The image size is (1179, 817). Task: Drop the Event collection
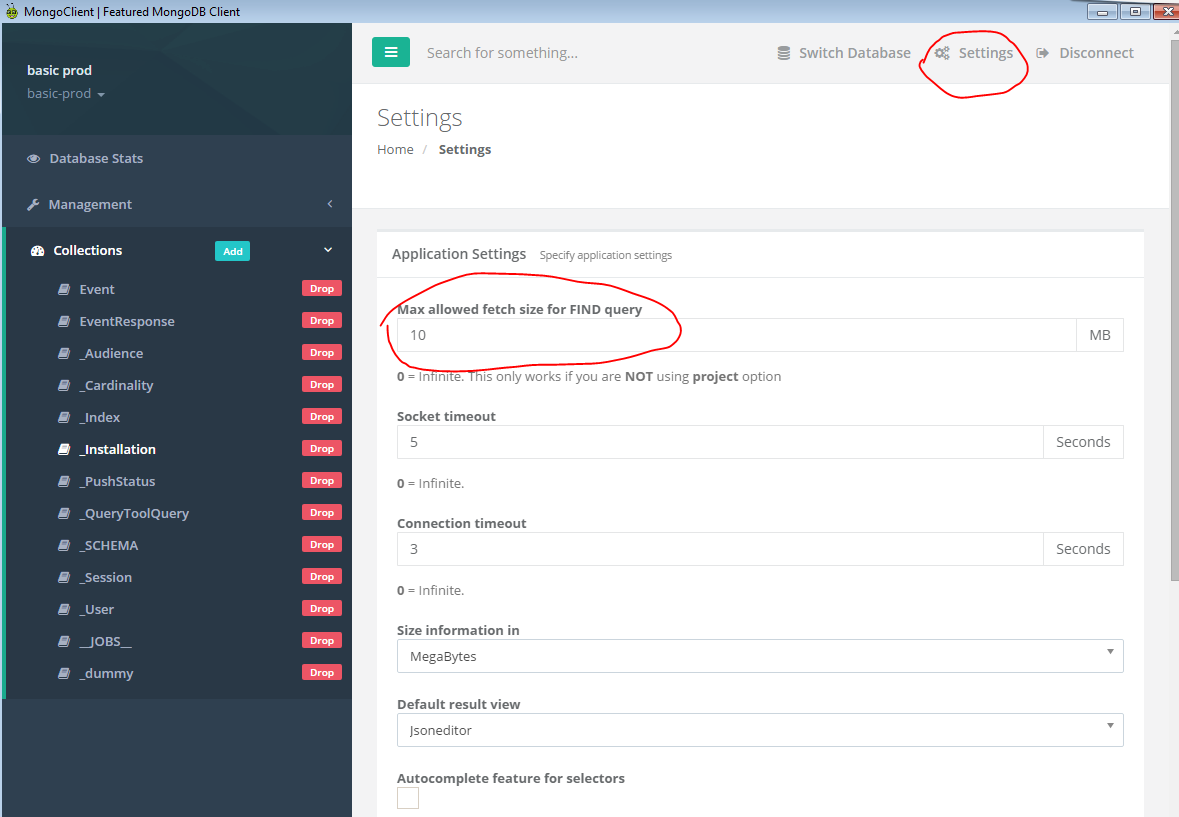tap(322, 289)
